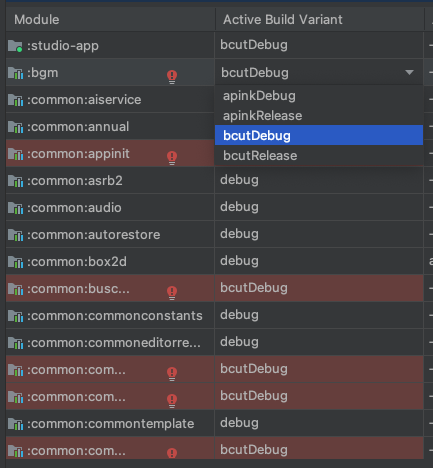Click the error bulb icon in :common:appinit row
Screen dimensions: 433x468
click(172, 158)
